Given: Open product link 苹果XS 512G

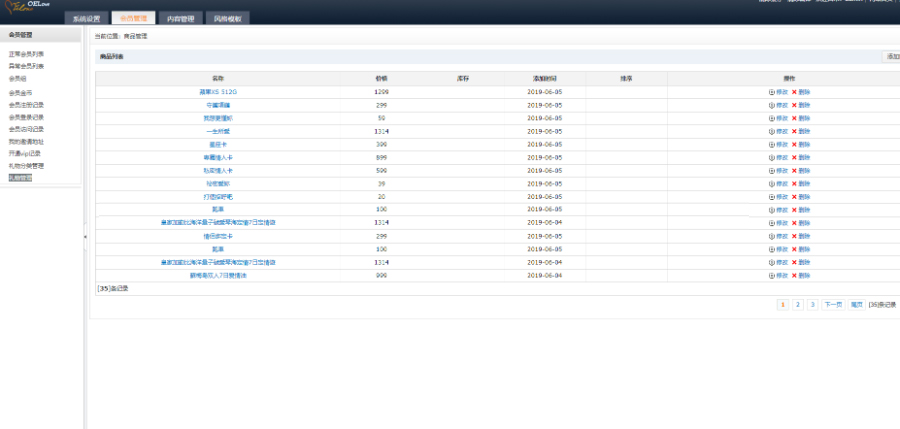Looking at the screenshot, I should (217, 92).
